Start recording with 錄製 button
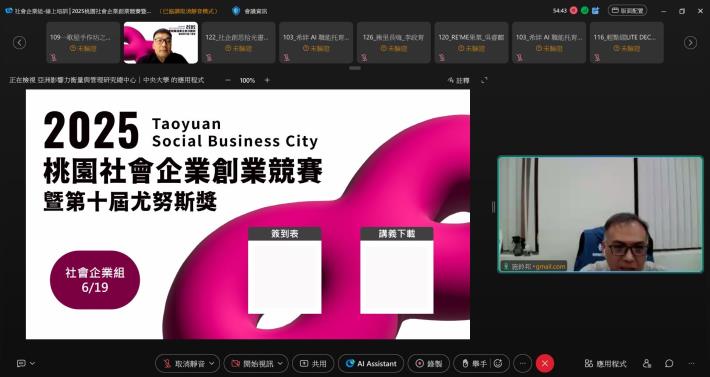 [428, 363]
